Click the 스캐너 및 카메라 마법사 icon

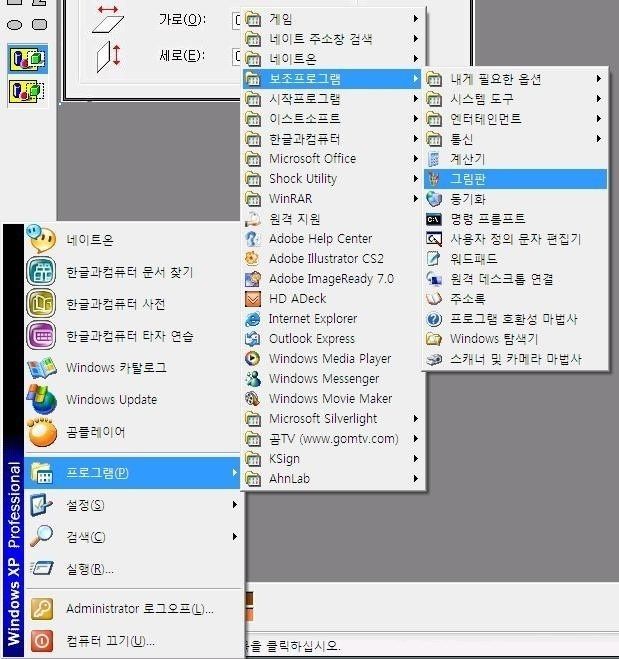[434, 359]
